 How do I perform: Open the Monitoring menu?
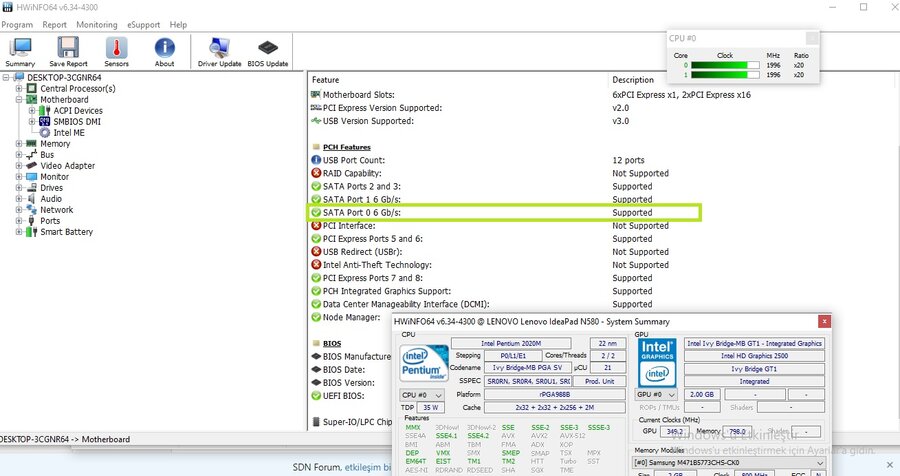(x=97, y=25)
